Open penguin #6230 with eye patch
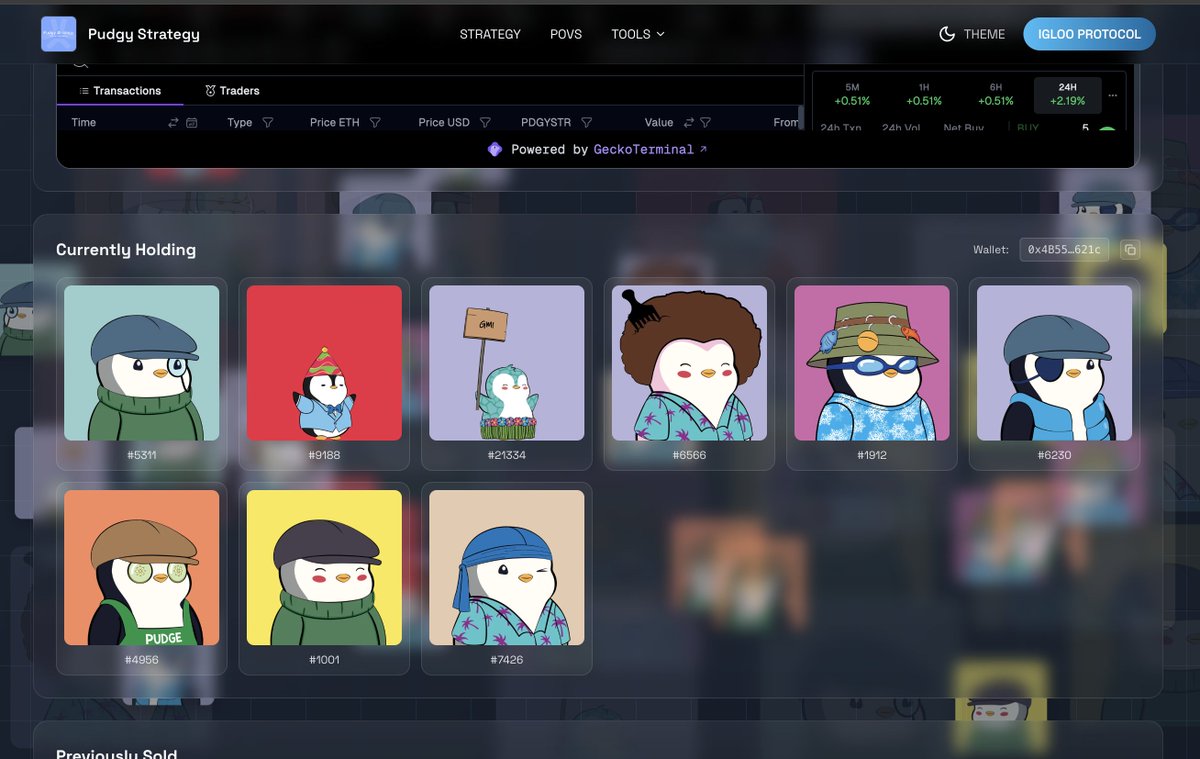The image size is (1200, 759). tap(1054, 363)
